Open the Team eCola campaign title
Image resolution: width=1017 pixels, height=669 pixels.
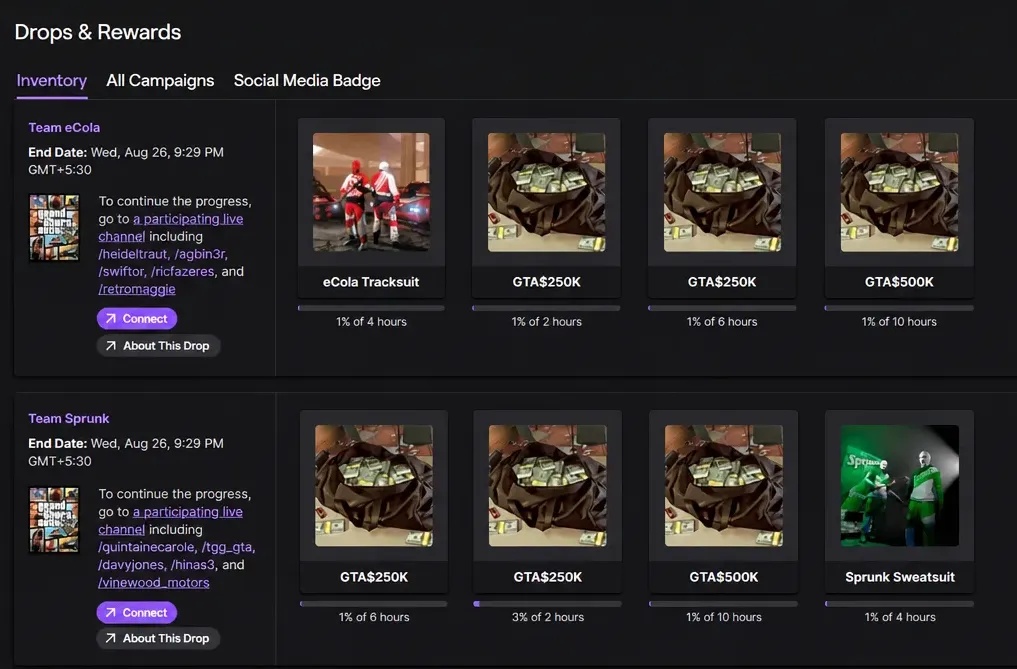click(64, 127)
